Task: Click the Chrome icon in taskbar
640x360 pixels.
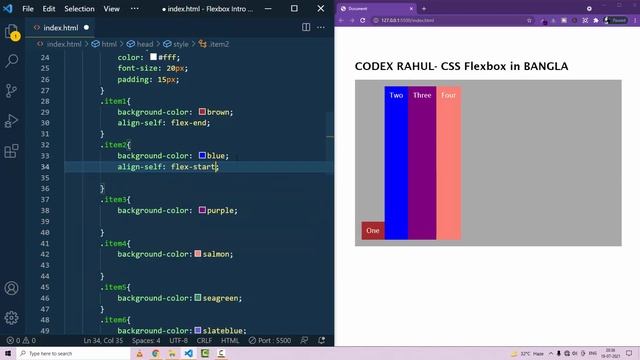Action: [x=156, y=353]
